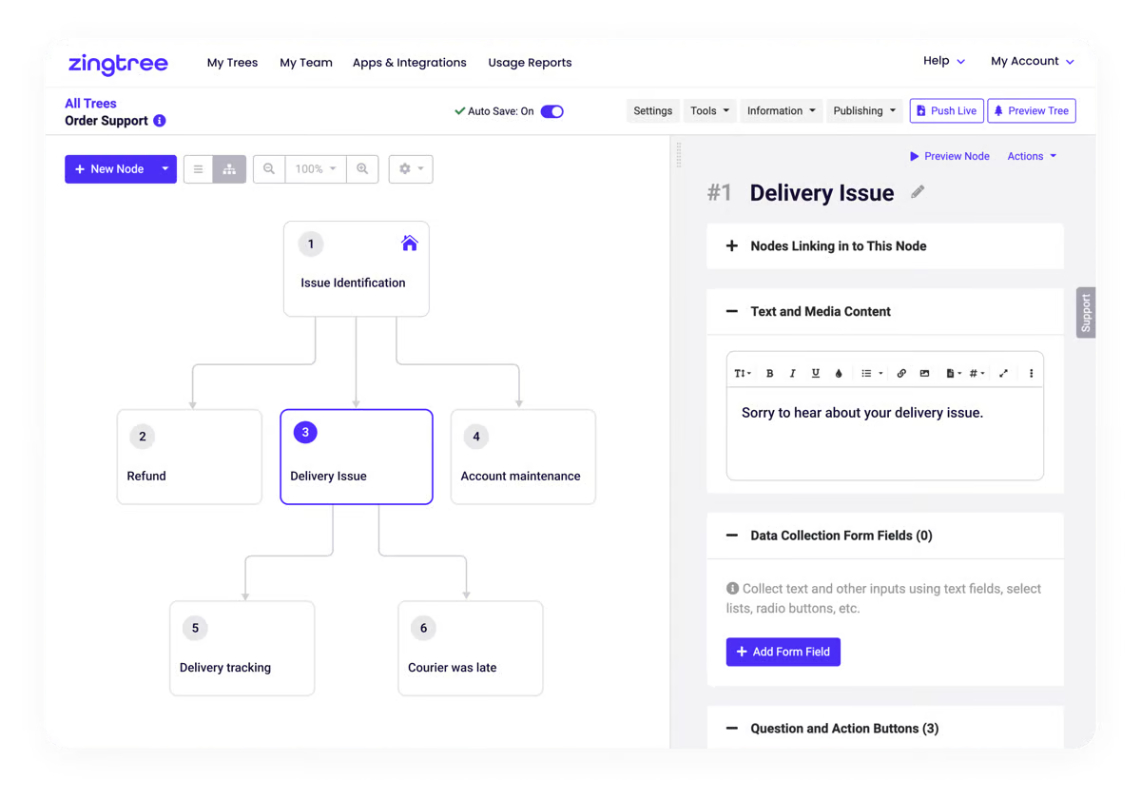Click the Add Form Field button
Screen dimensions: 1141x800
pos(783,652)
